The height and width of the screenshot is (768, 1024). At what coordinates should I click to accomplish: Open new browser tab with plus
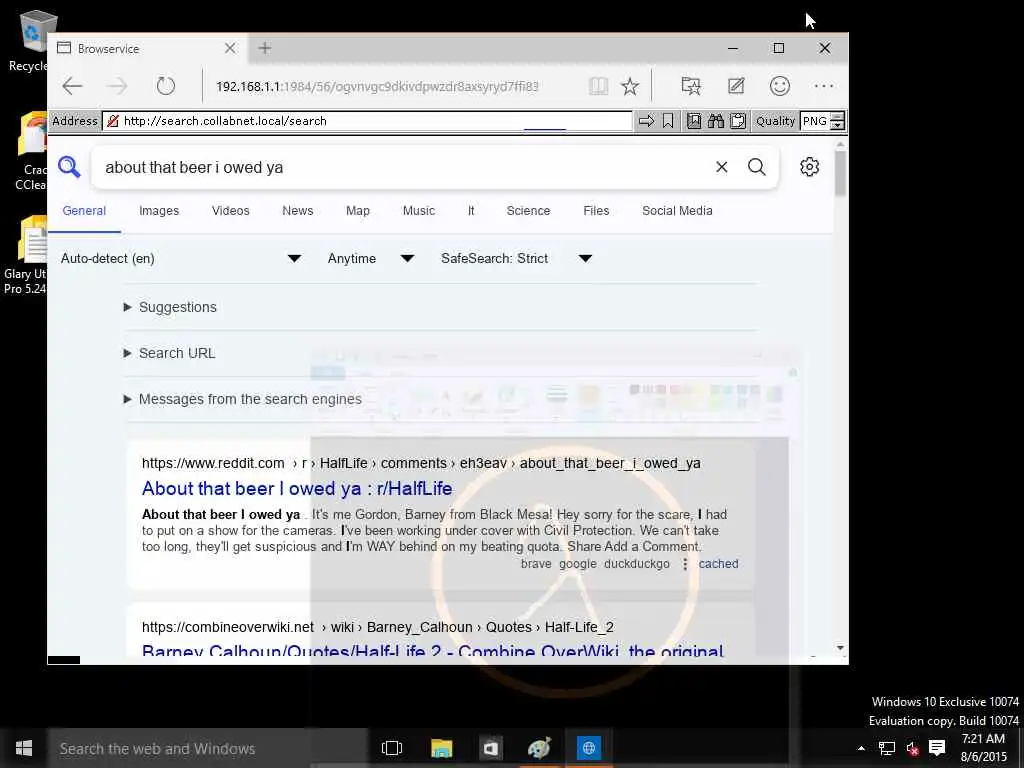point(264,48)
